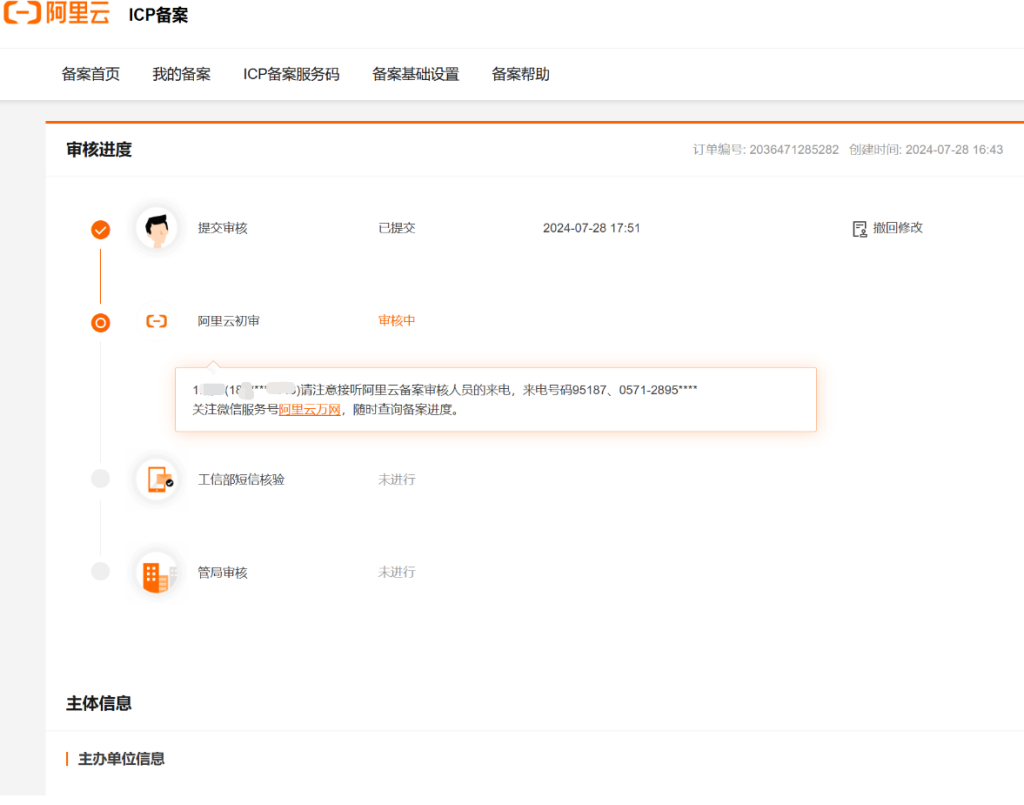Image resolution: width=1024 pixels, height=805 pixels.
Task: Click the orange building icon for 管局审核
Action: 156,573
